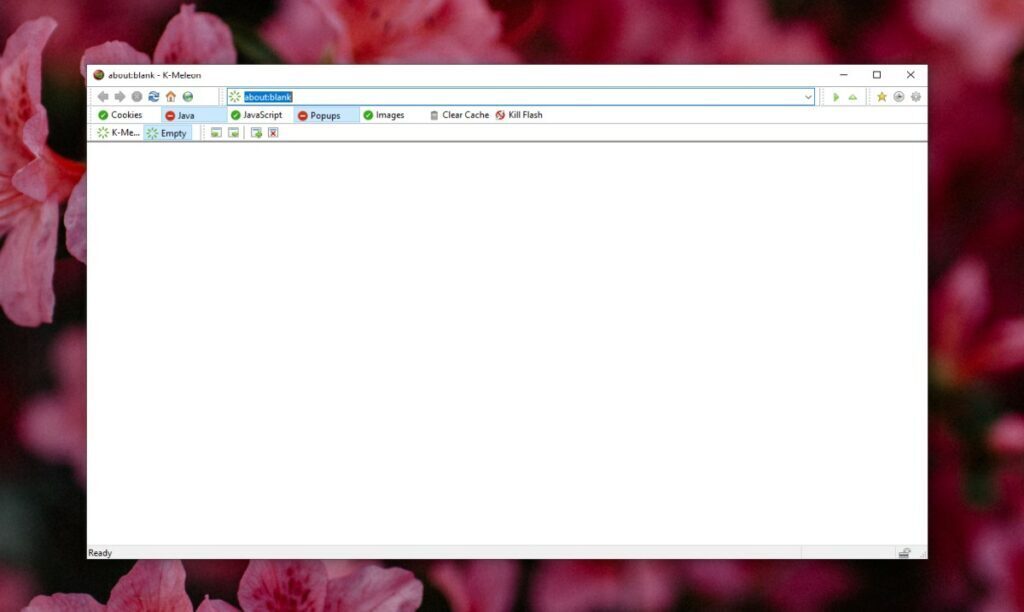1024x612 pixels.
Task: Click the Back navigation arrow
Action: click(103, 97)
